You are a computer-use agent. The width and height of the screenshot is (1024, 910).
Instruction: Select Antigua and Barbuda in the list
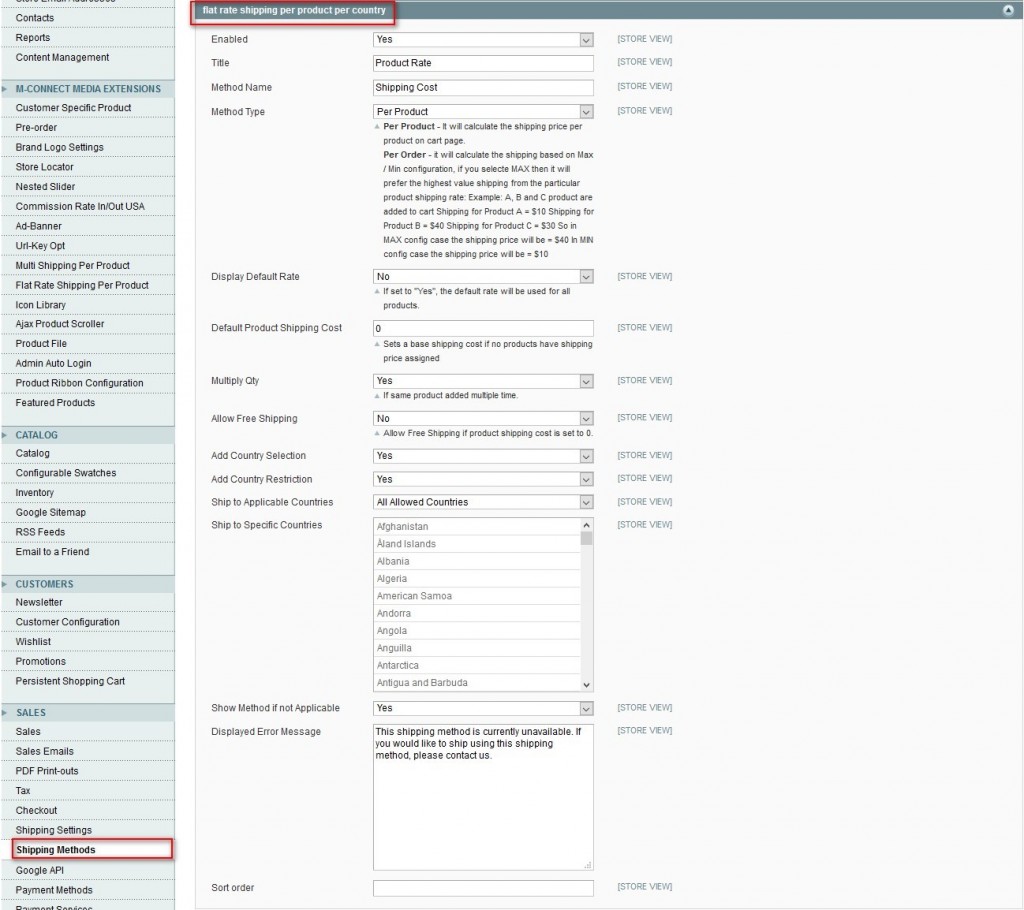coord(422,683)
